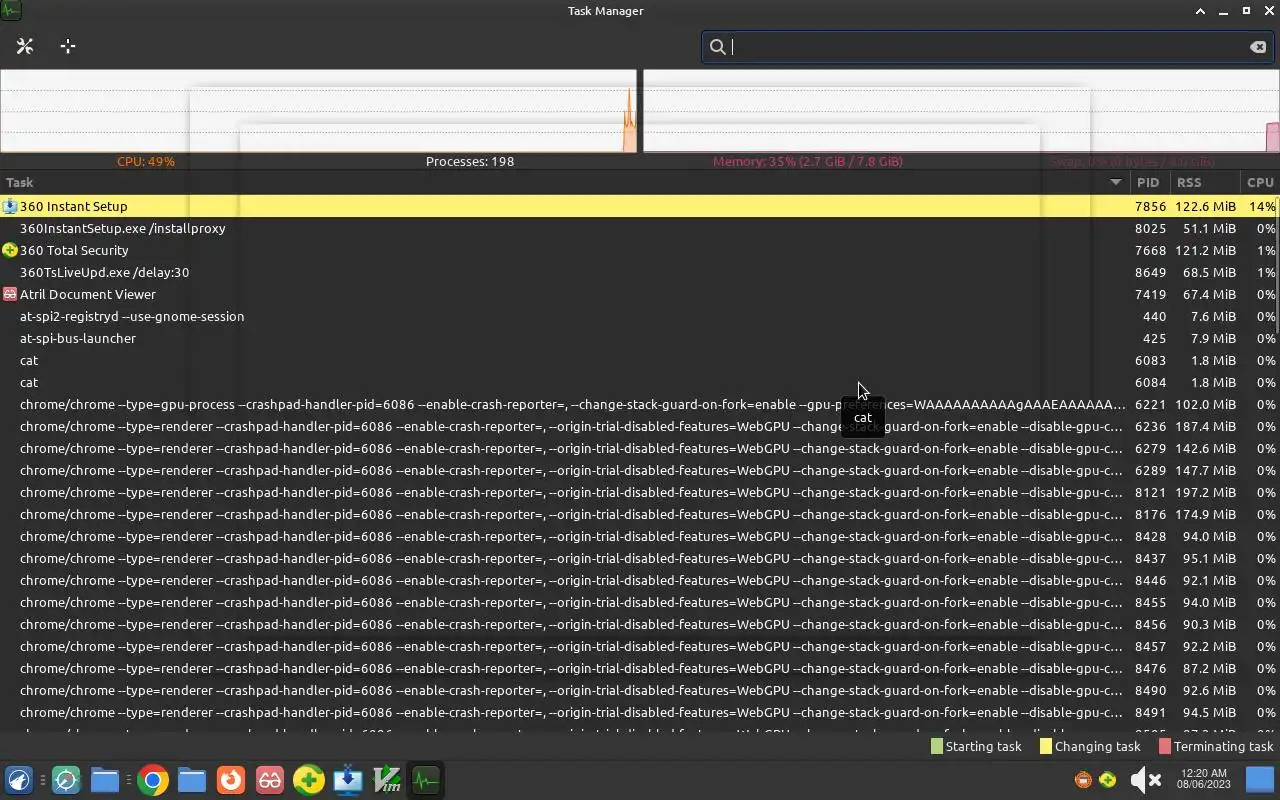1280x800 pixels.
Task: Click the memory usage graph
Action: (961, 111)
